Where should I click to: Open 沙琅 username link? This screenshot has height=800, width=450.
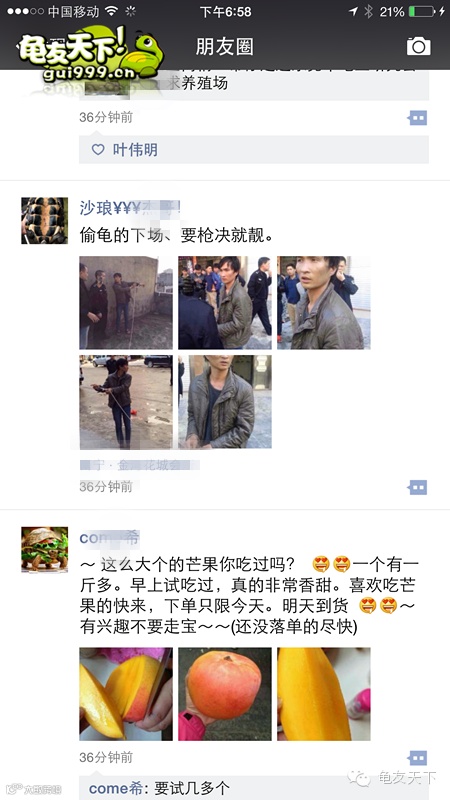[x=130, y=208]
